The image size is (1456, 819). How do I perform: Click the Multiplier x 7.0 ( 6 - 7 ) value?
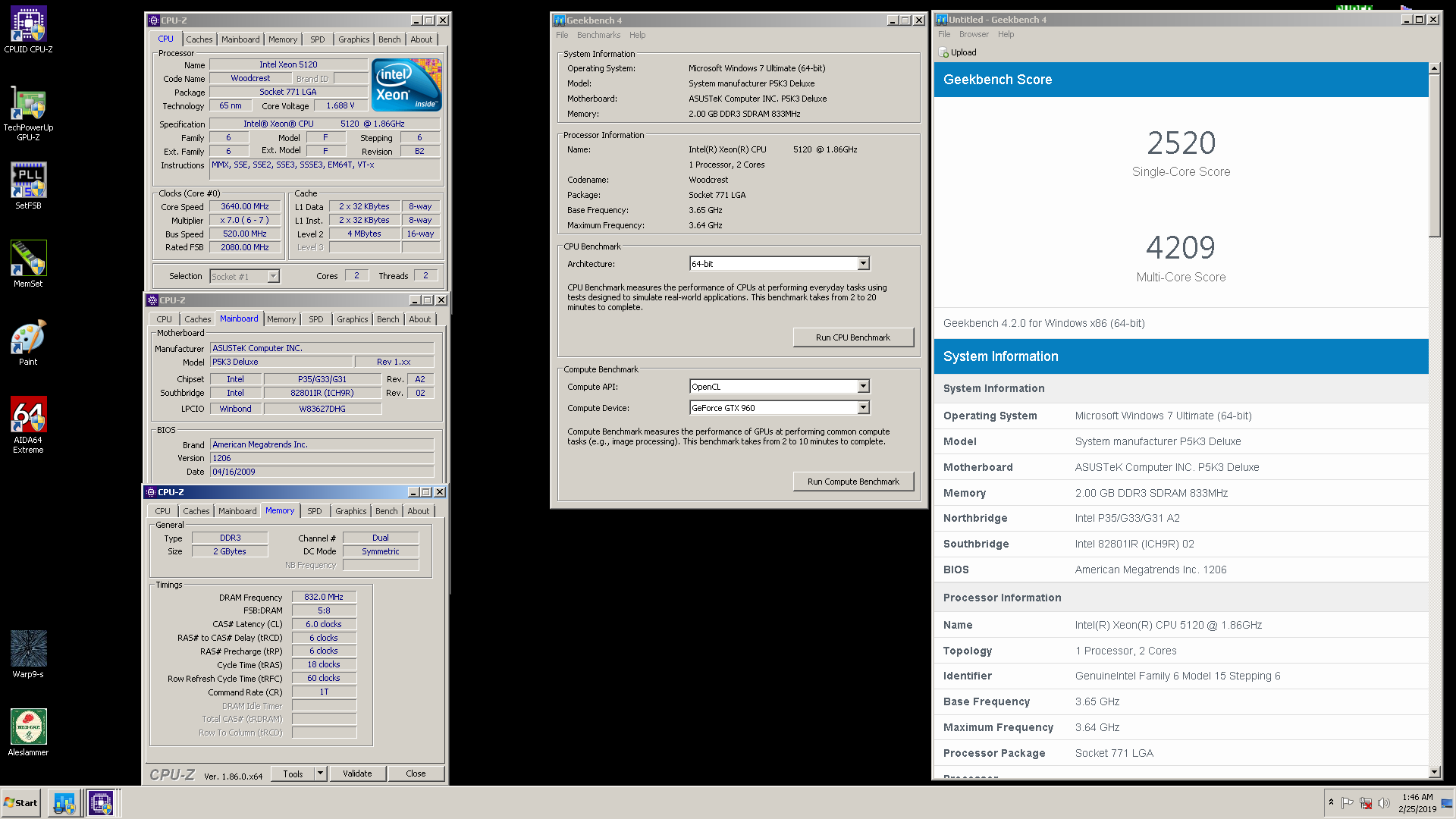click(x=245, y=220)
